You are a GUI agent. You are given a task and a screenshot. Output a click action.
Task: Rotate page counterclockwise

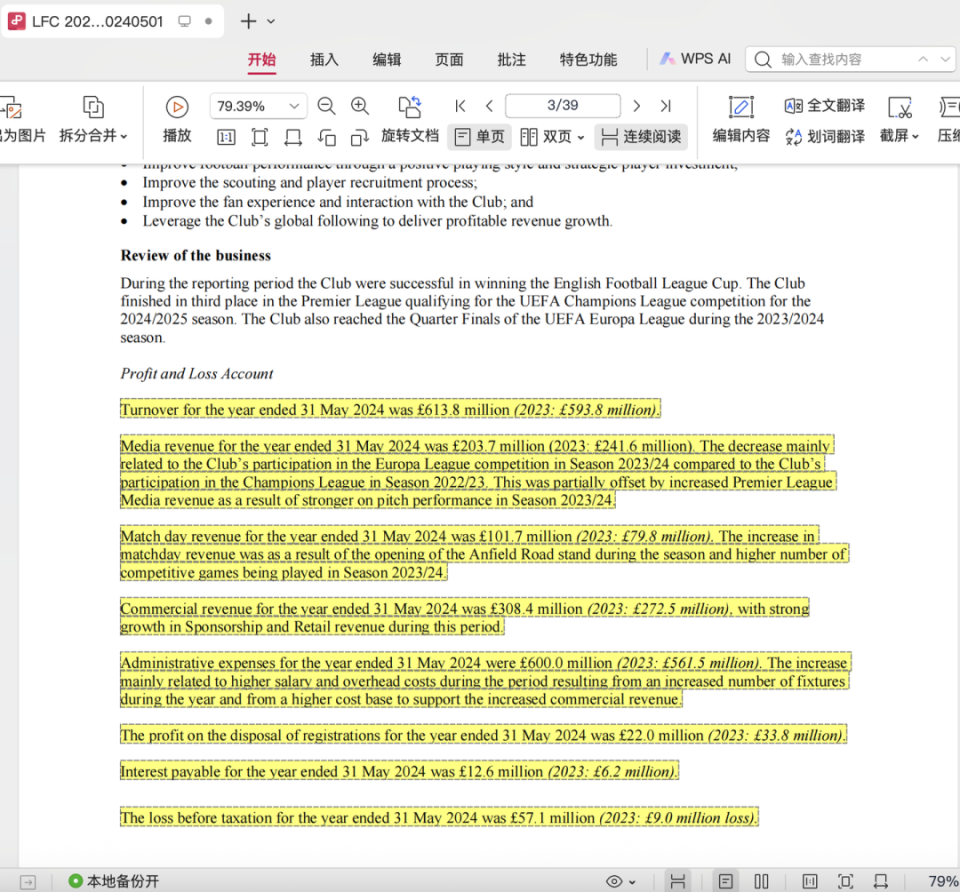[327, 137]
